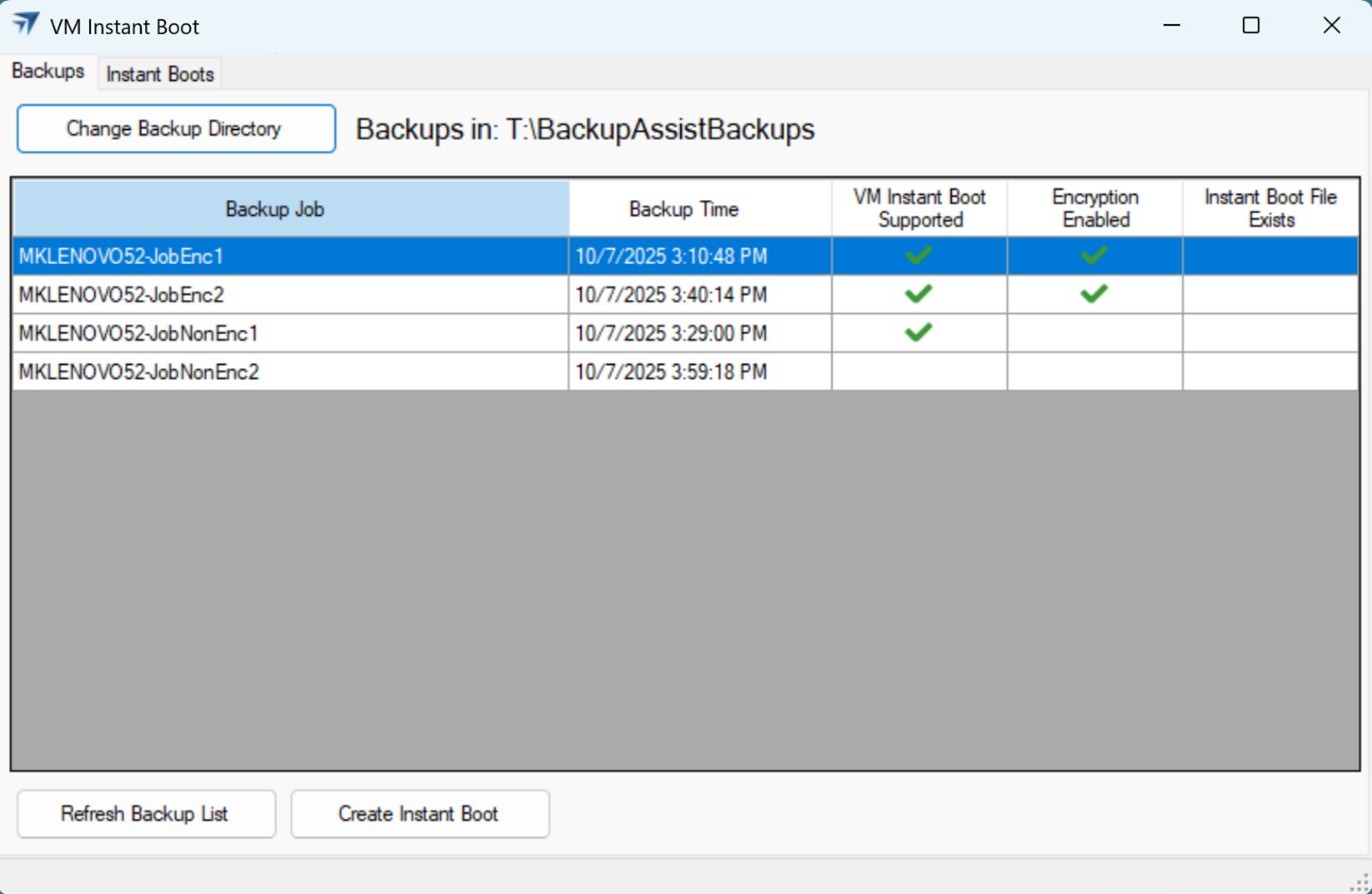Click Create Instant Boot button

[x=419, y=814]
